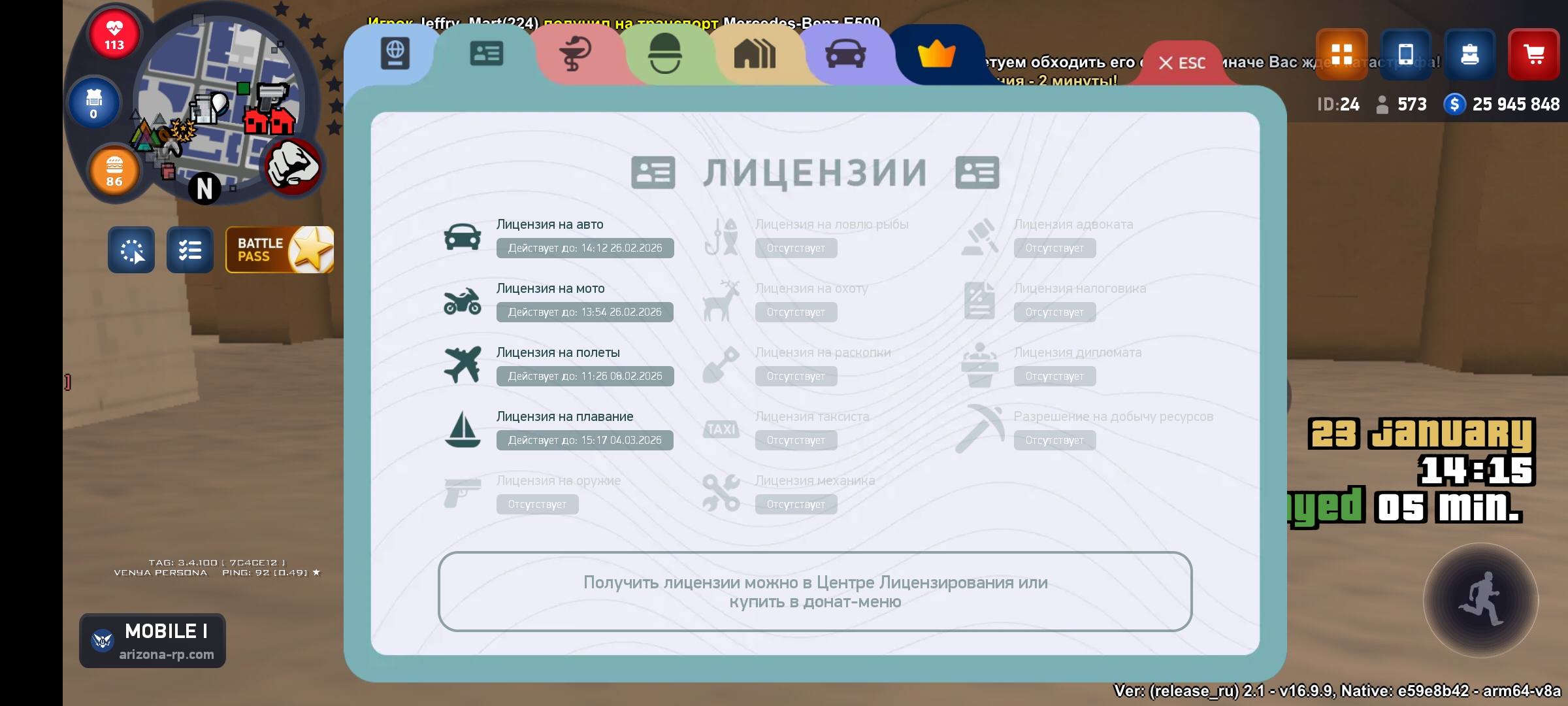Open the red shopping cart store
The width and height of the screenshot is (1568, 706).
(x=1533, y=54)
